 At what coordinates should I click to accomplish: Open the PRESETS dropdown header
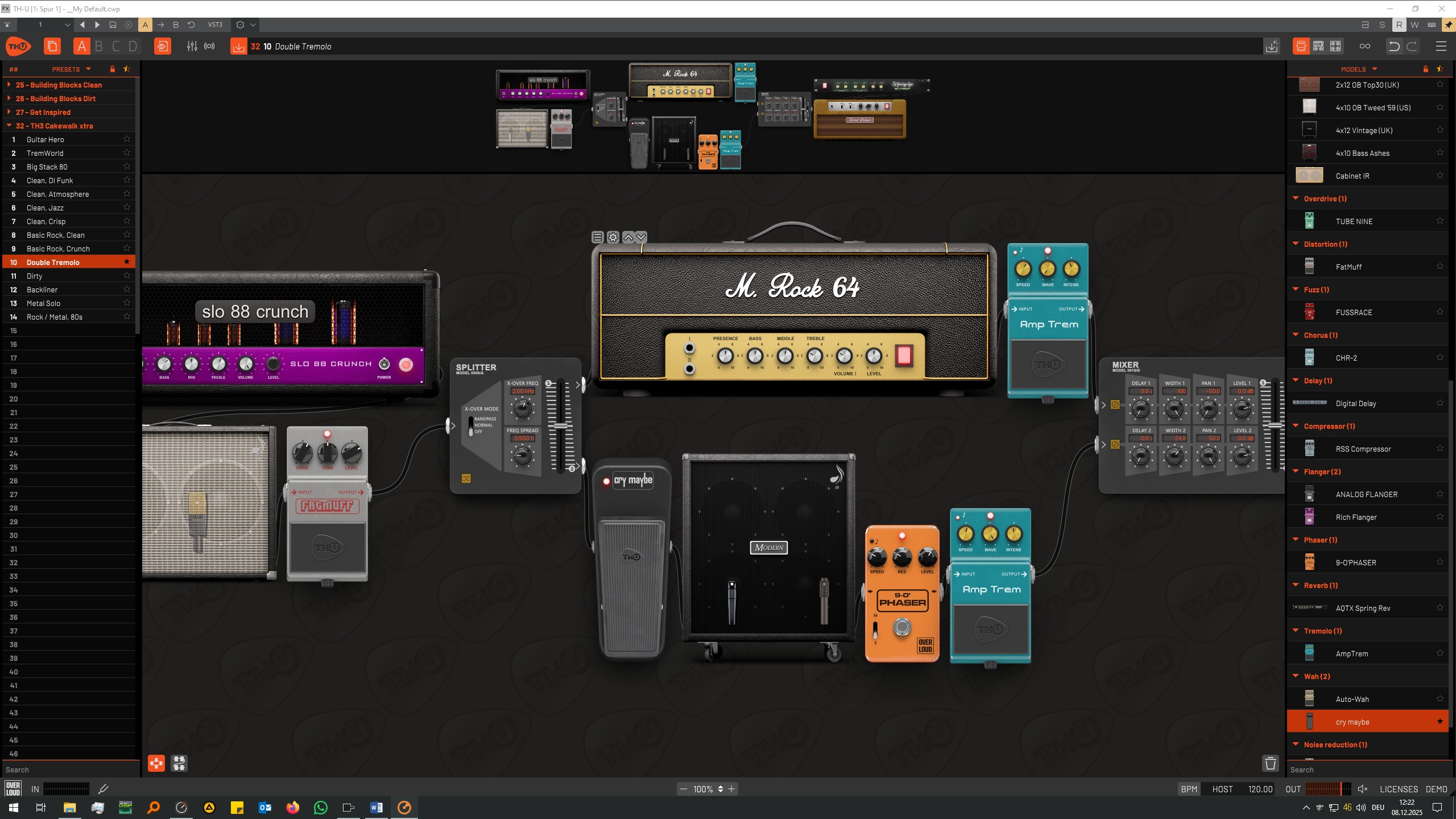click(72, 69)
